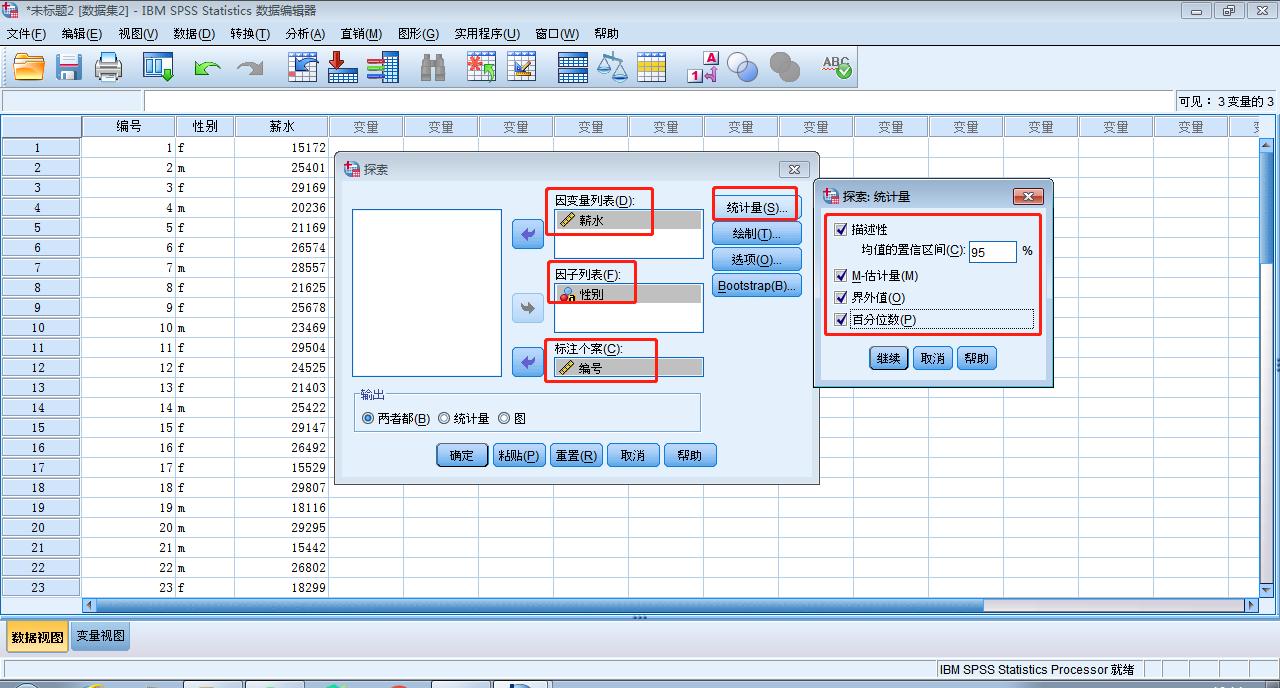
Task: Select row header number 10
Action: coord(41,327)
